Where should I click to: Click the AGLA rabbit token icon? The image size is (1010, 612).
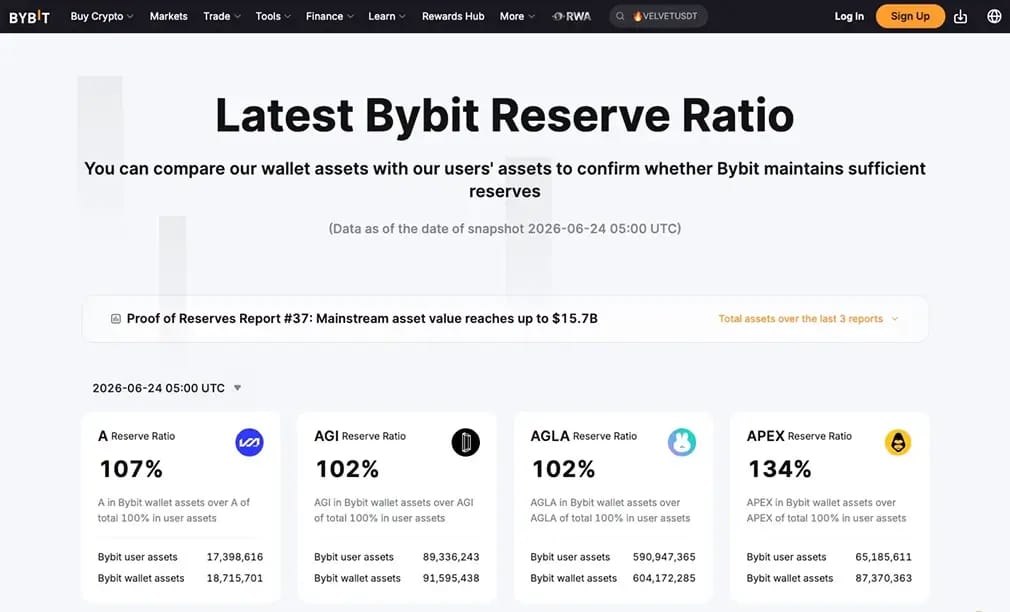681,443
